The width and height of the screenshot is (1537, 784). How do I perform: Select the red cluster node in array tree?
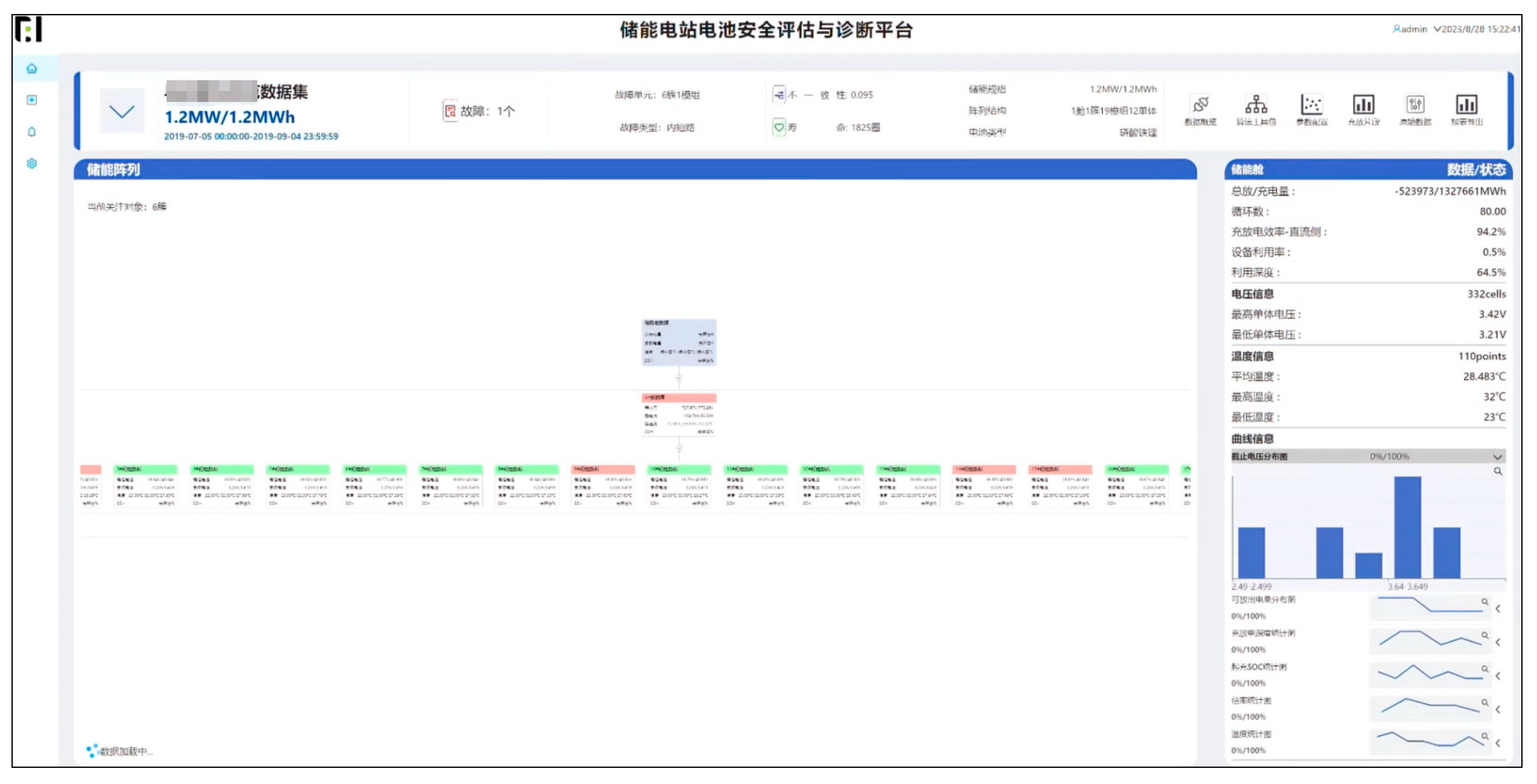678,415
